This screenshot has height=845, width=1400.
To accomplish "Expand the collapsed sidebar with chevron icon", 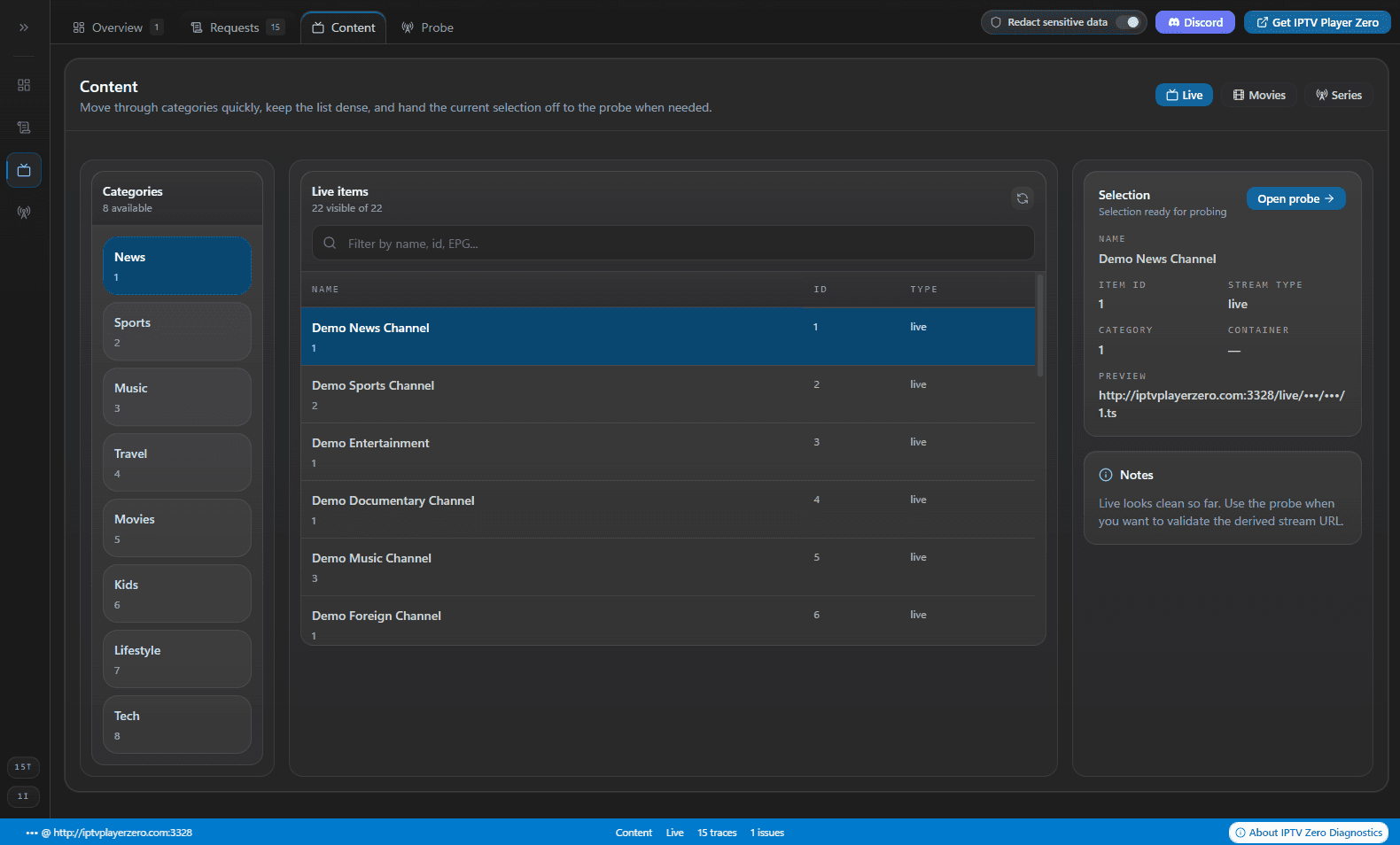I will [24, 27].
